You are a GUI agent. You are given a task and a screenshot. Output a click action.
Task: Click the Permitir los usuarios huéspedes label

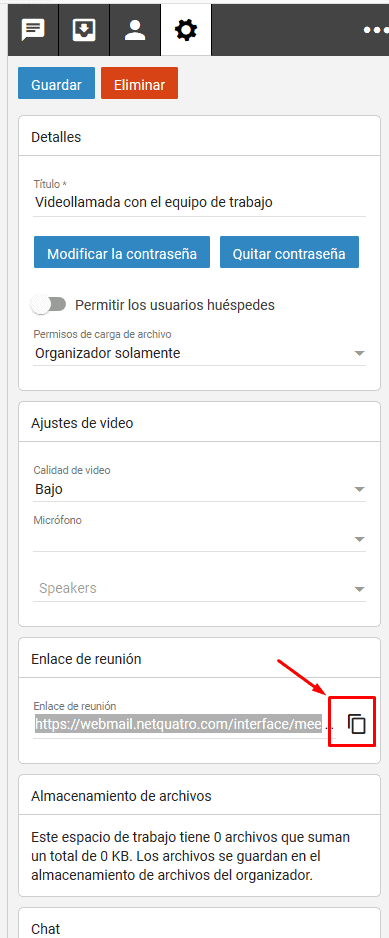point(175,305)
